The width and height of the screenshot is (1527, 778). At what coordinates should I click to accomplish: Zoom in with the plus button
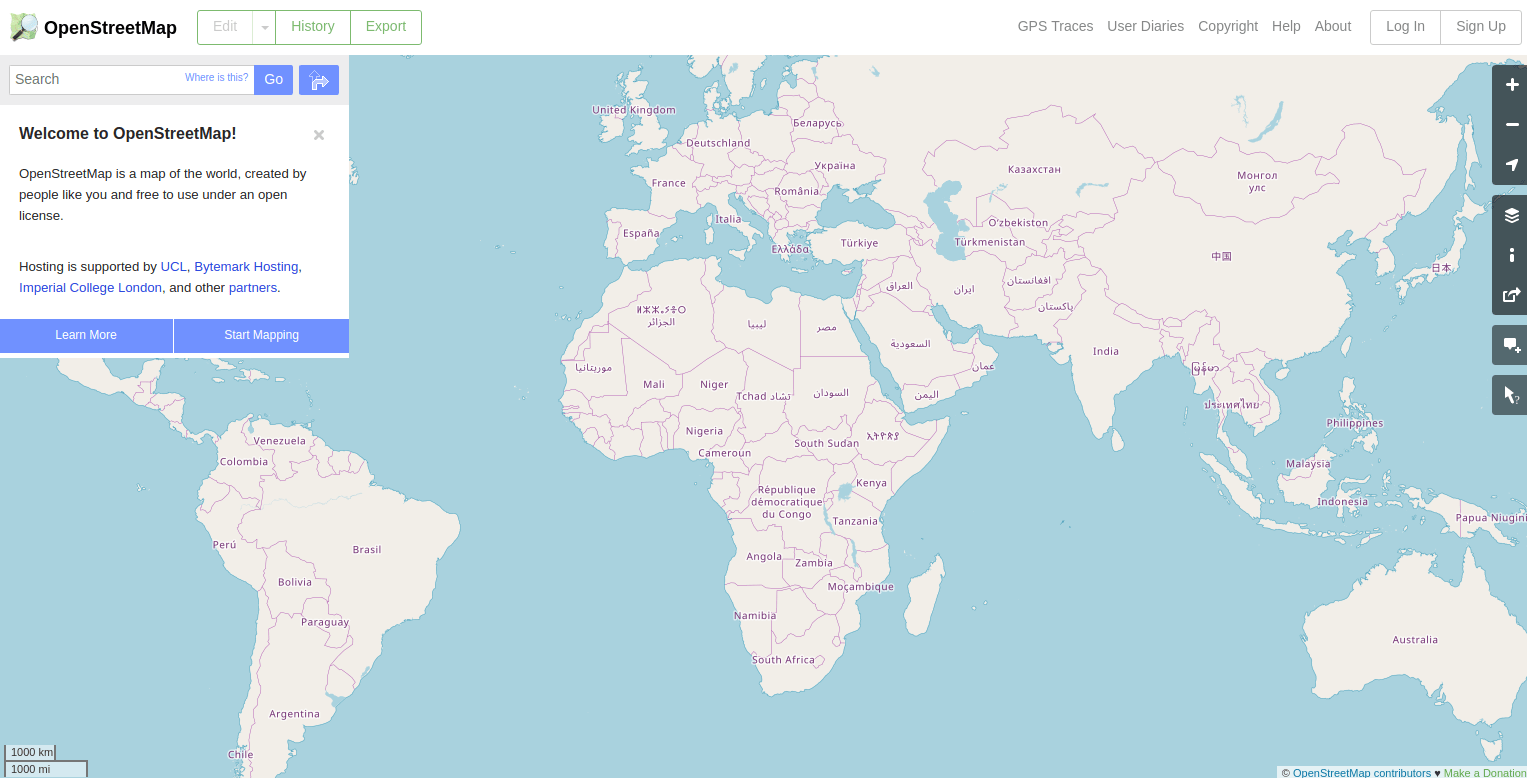tap(1512, 85)
